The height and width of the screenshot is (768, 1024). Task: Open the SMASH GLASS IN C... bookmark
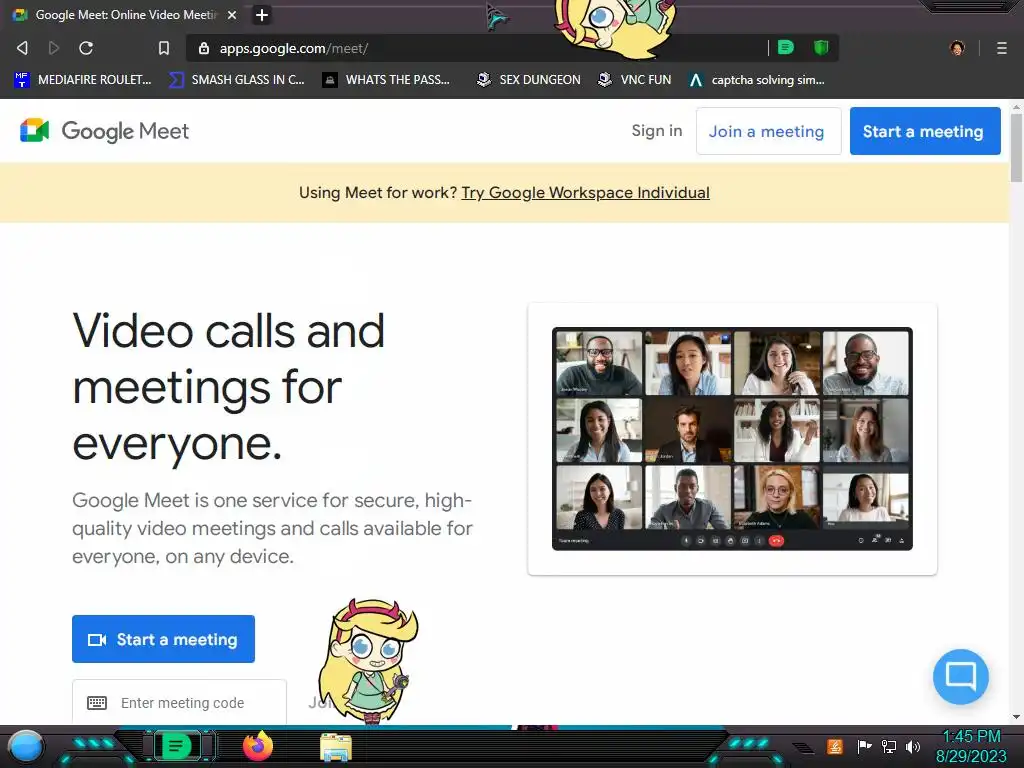(x=237, y=80)
